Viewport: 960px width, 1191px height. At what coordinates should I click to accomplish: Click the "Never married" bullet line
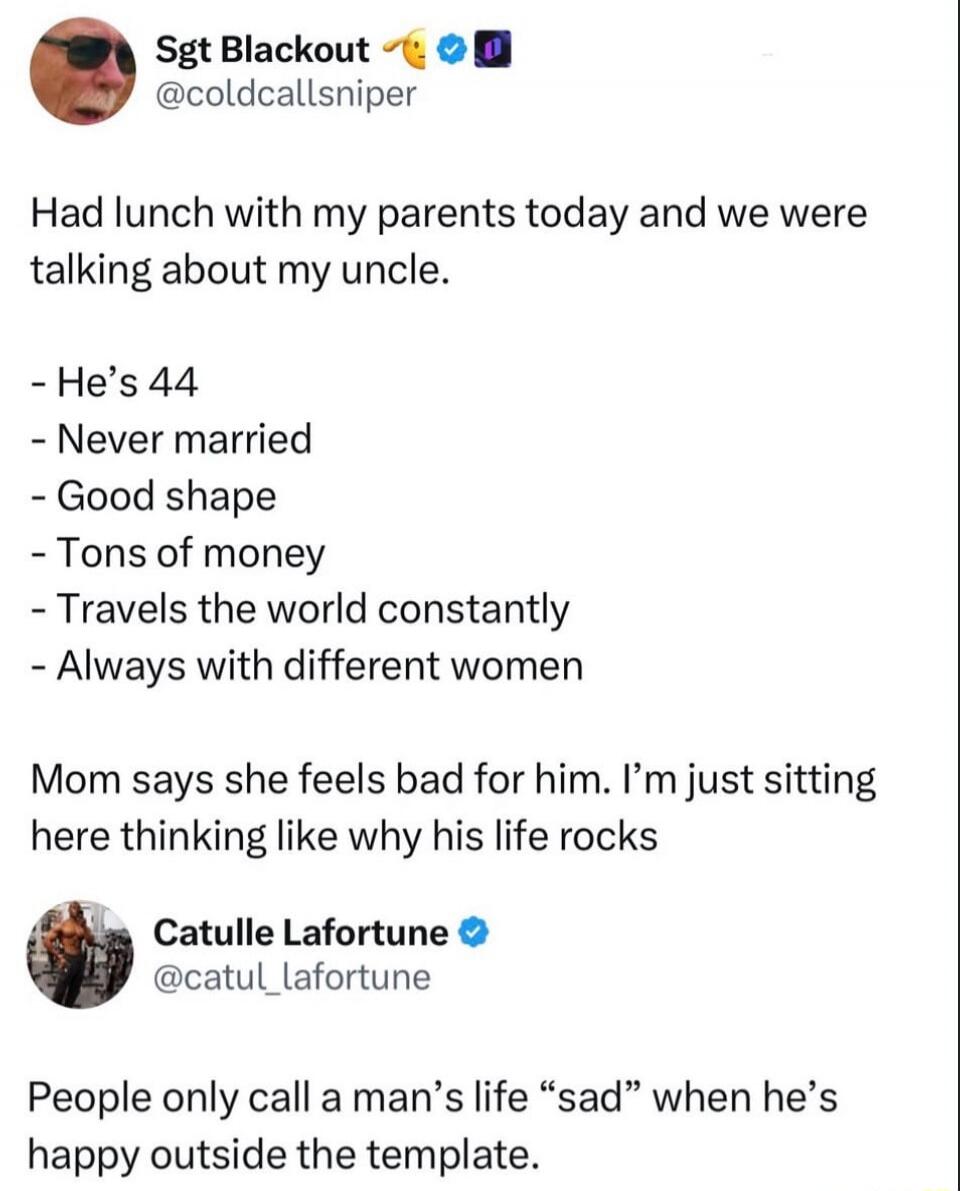pyautogui.click(x=170, y=438)
